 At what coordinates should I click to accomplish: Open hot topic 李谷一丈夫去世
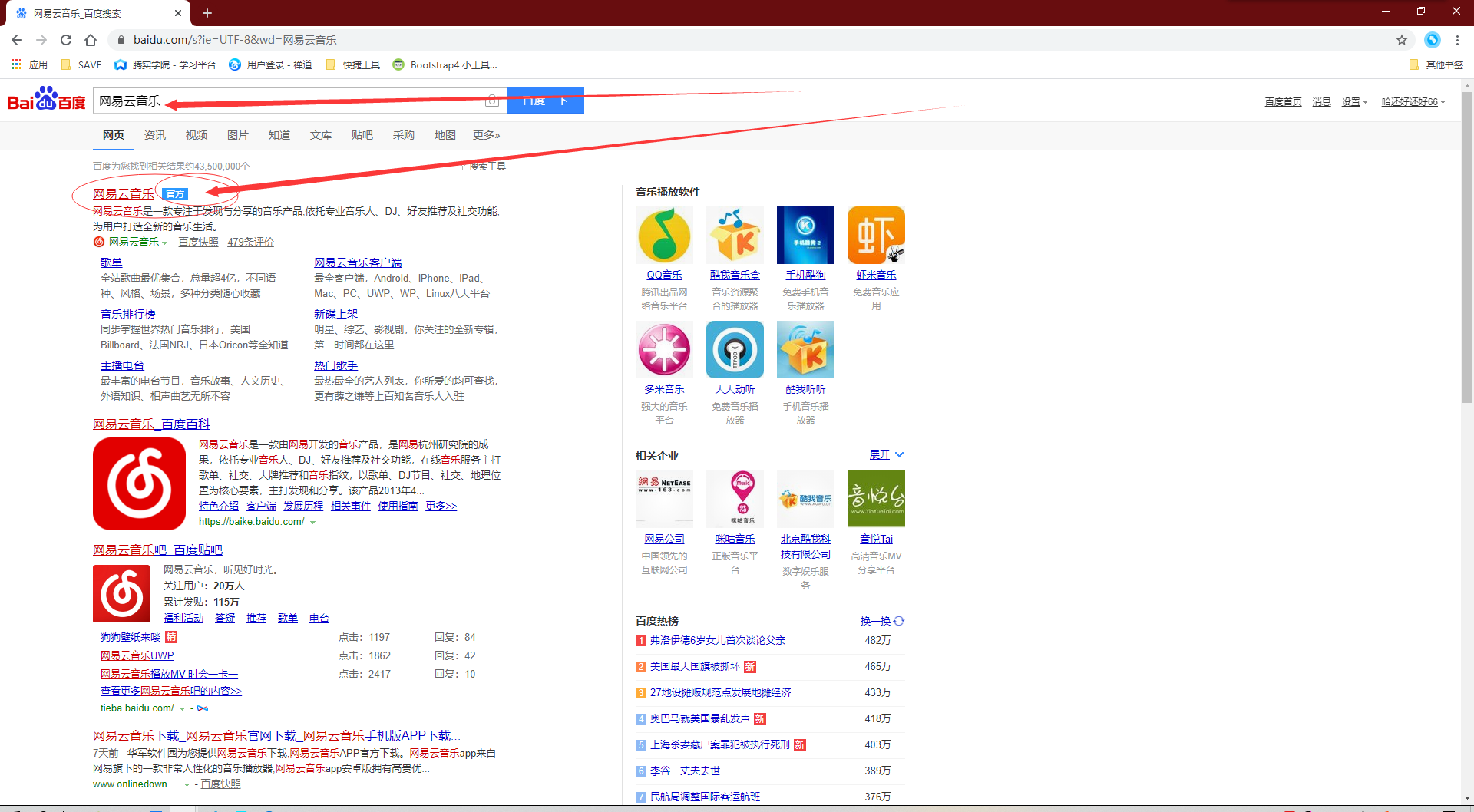tap(685, 771)
